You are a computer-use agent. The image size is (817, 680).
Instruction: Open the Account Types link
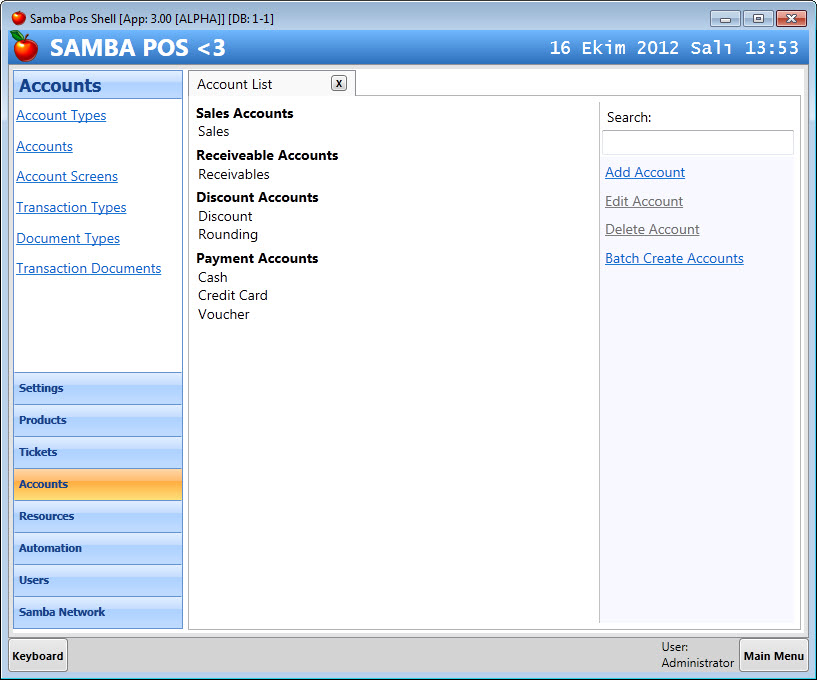61,115
